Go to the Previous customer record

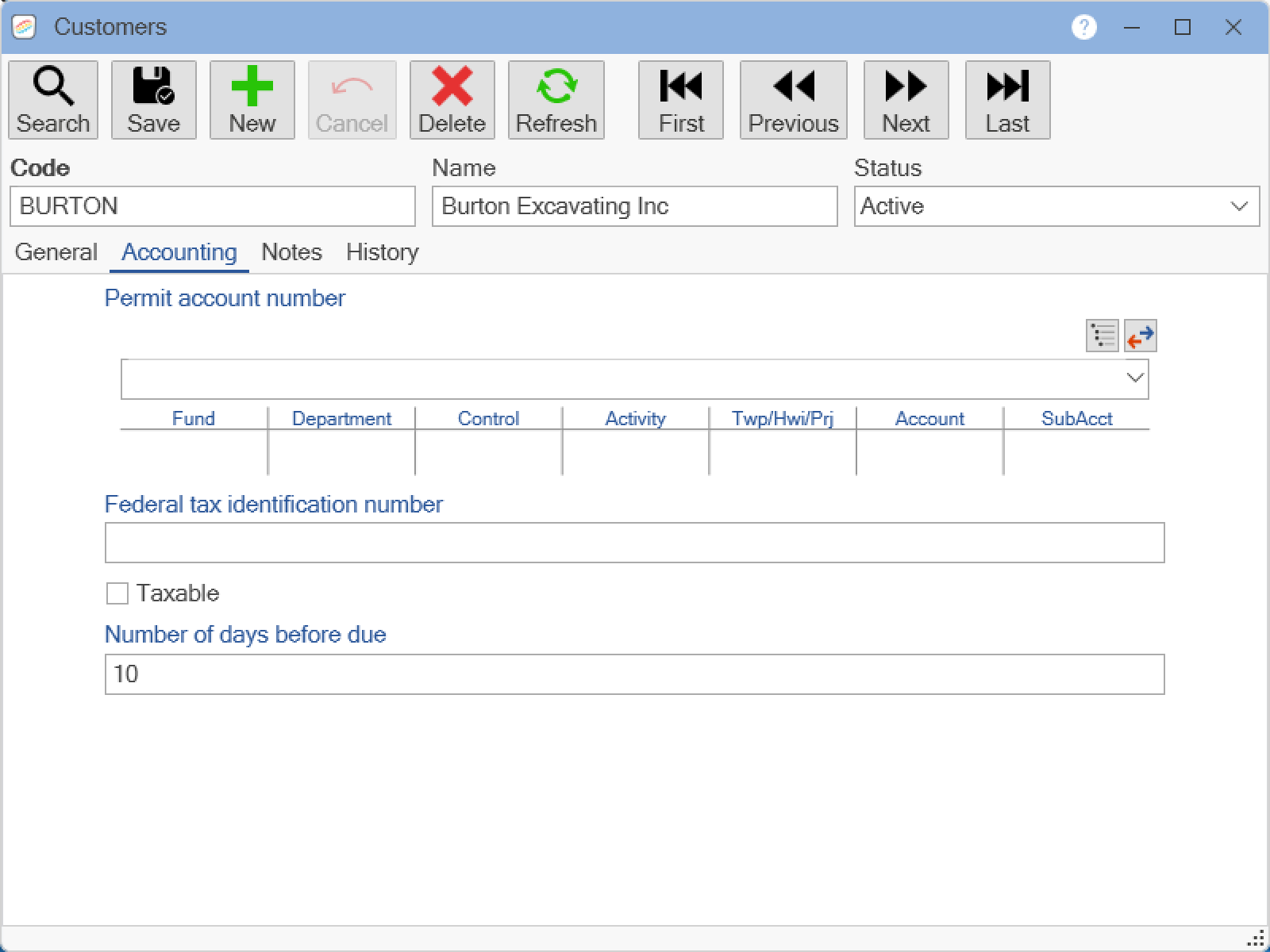click(x=793, y=100)
